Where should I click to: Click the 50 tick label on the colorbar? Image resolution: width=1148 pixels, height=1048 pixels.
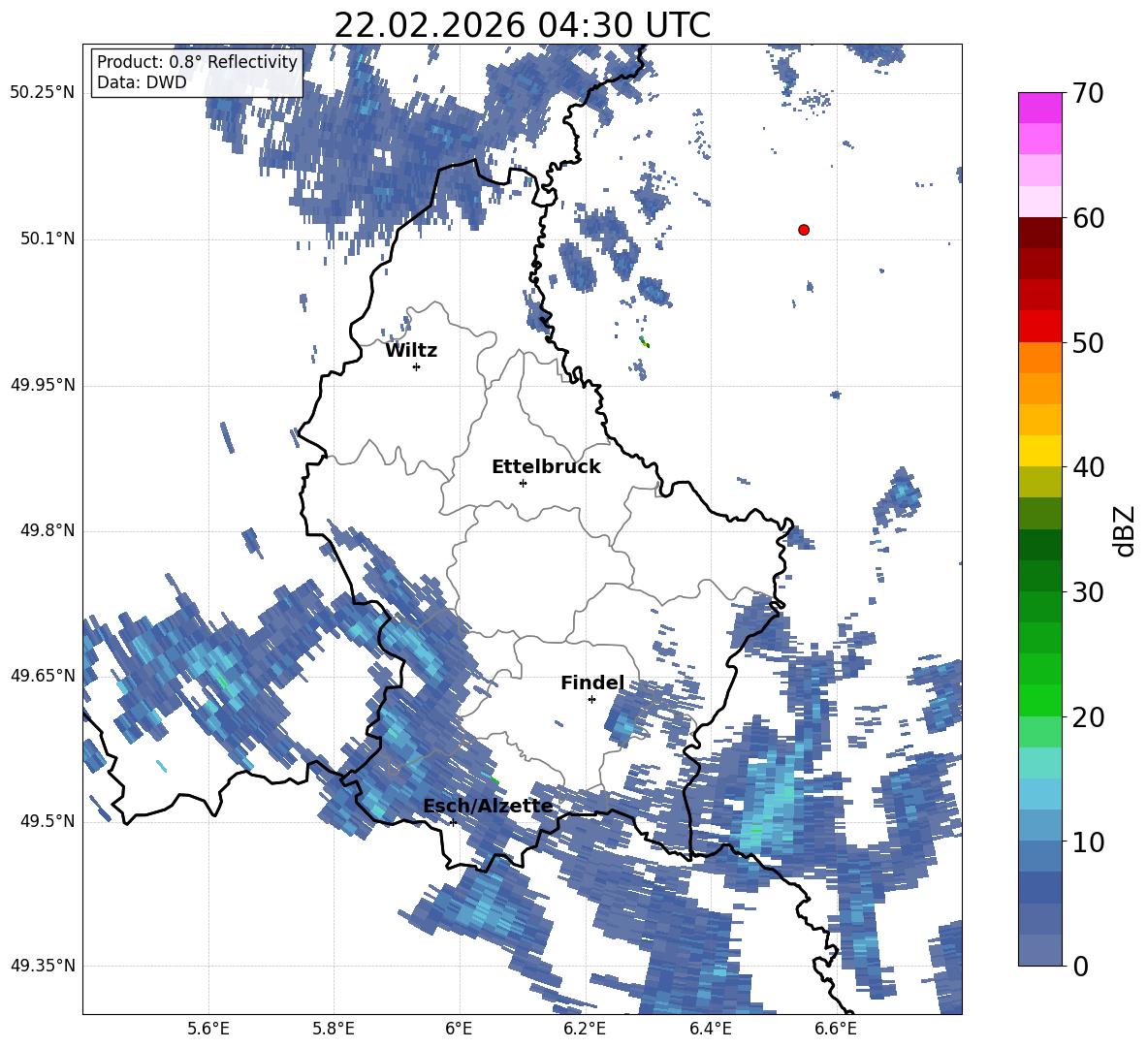tap(1088, 342)
